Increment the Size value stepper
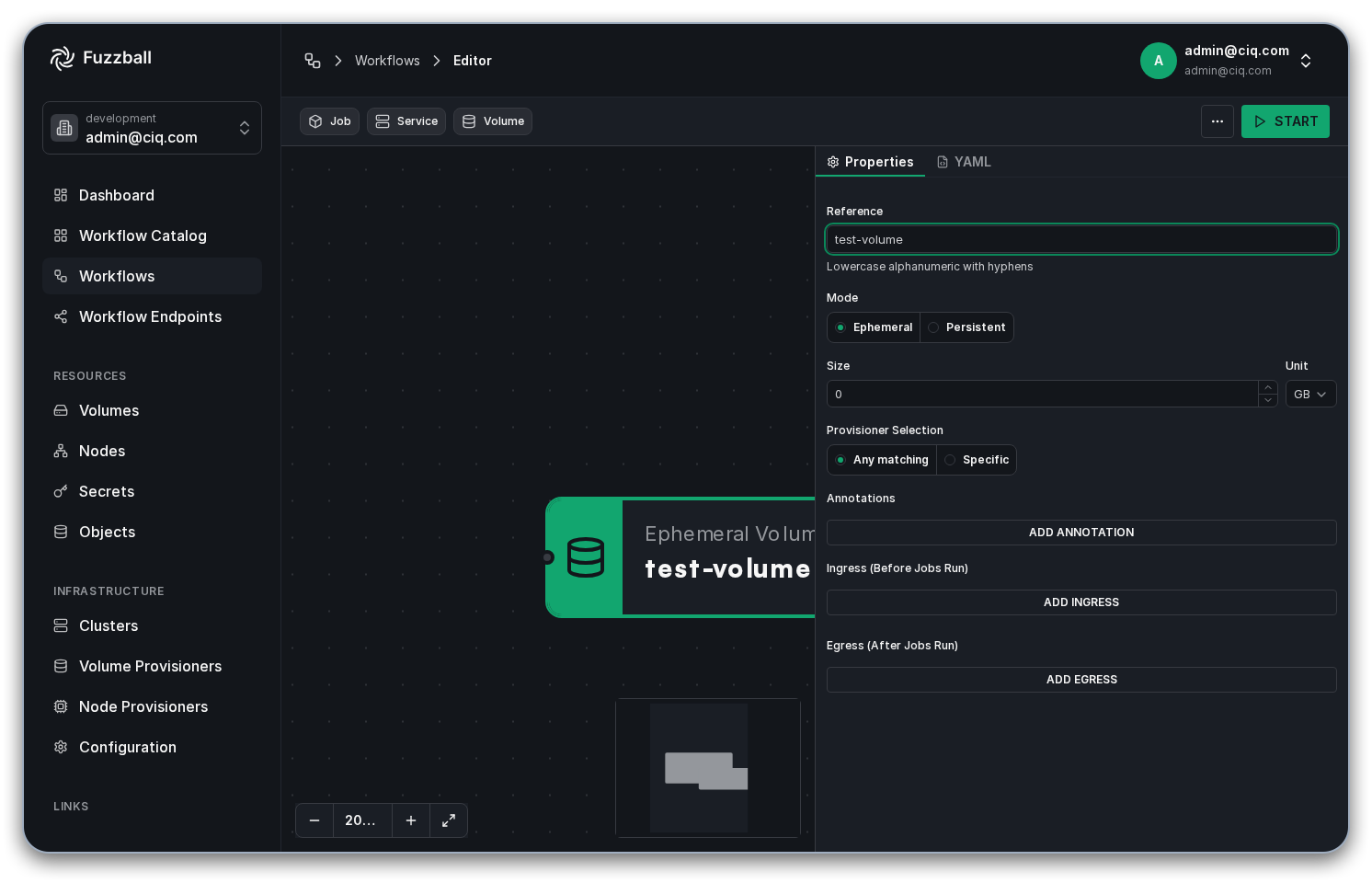The image size is (1372, 883). point(1268,387)
